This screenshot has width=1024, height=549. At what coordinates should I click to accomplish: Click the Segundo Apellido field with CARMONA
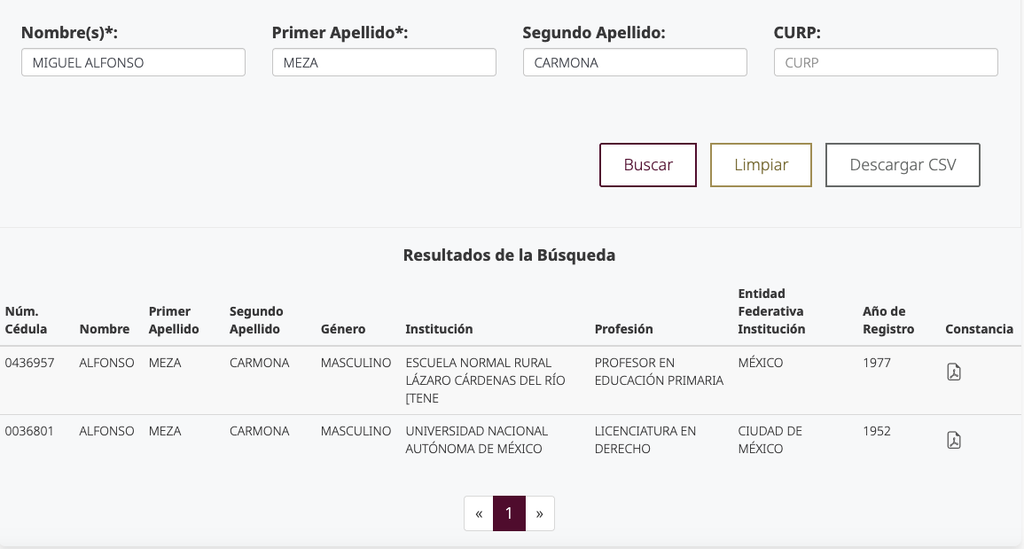coord(635,63)
